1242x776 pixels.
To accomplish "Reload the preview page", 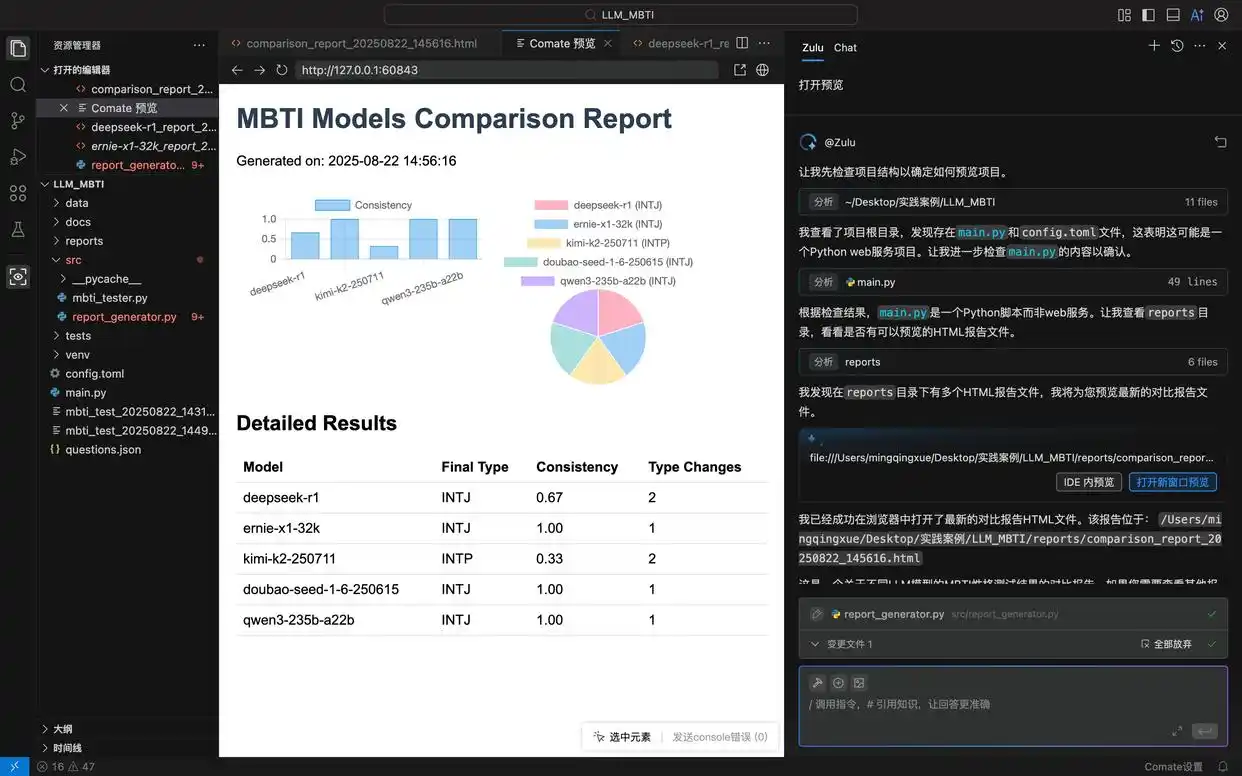I will tap(282, 70).
